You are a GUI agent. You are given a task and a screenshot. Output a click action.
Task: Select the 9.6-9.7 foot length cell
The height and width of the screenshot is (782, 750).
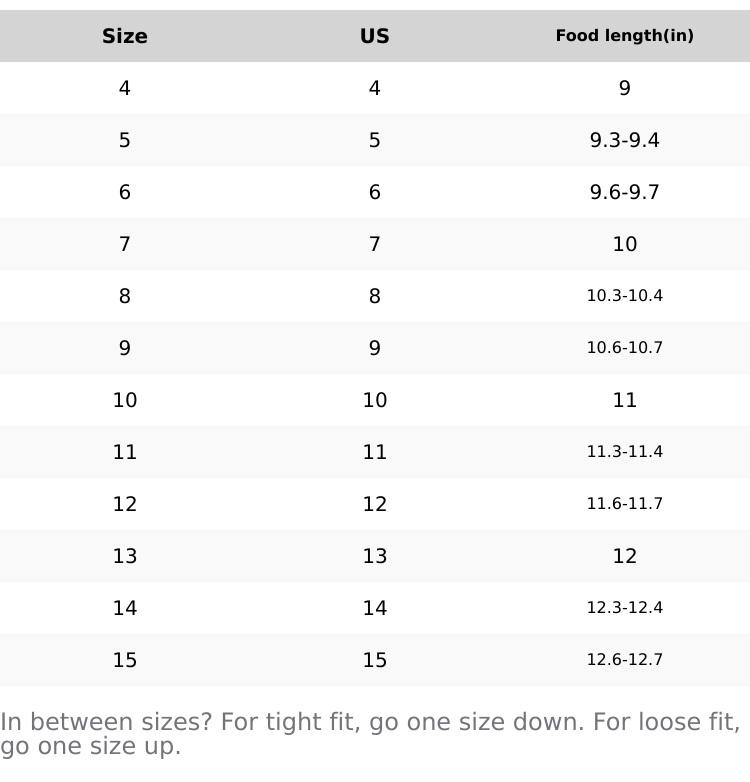(x=624, y=192)
